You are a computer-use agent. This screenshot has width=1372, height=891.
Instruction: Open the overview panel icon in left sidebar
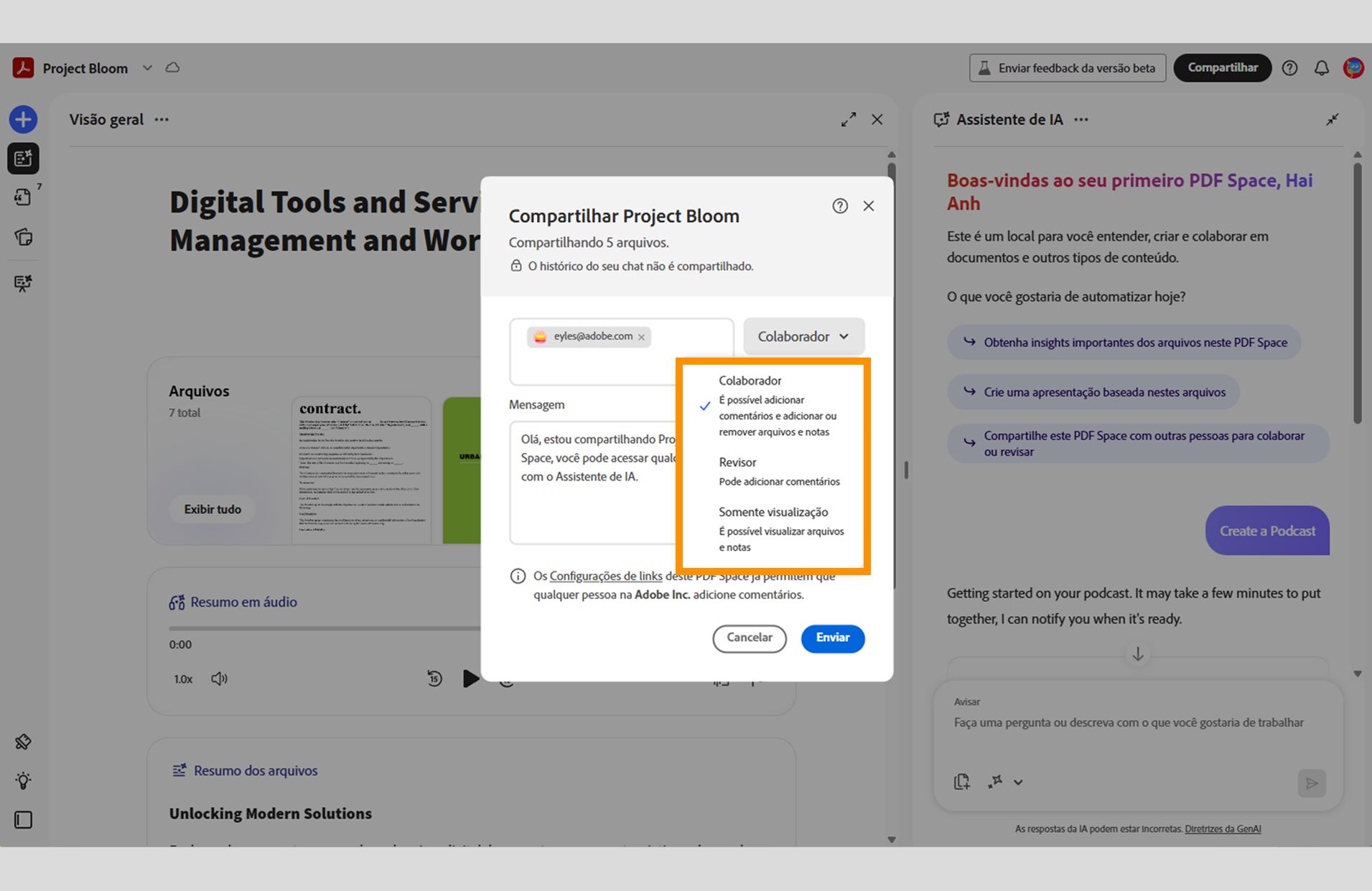point(23,158)
